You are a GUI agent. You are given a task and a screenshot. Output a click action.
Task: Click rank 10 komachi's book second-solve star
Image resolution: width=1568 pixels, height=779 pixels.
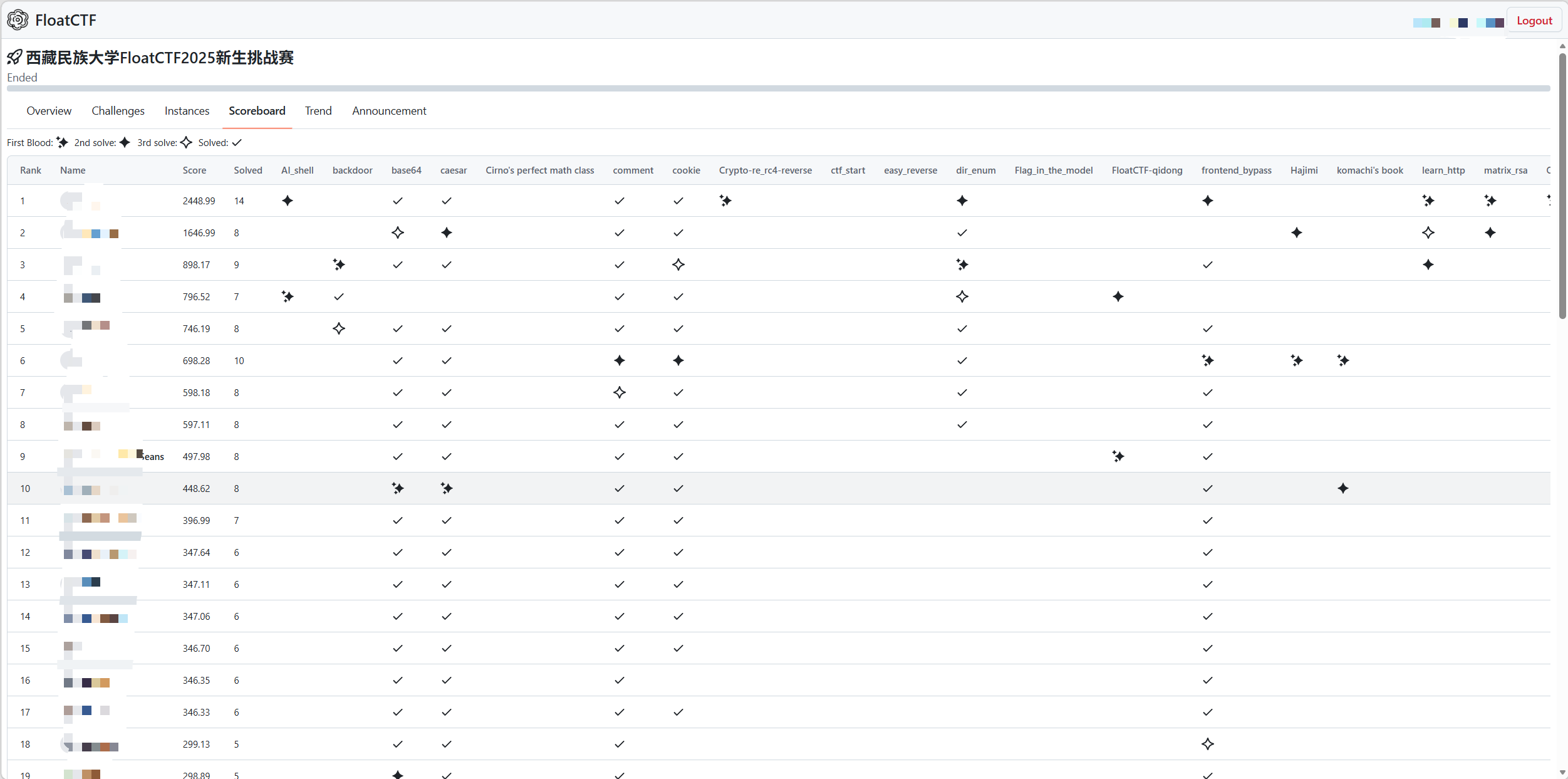point(1343,488)
